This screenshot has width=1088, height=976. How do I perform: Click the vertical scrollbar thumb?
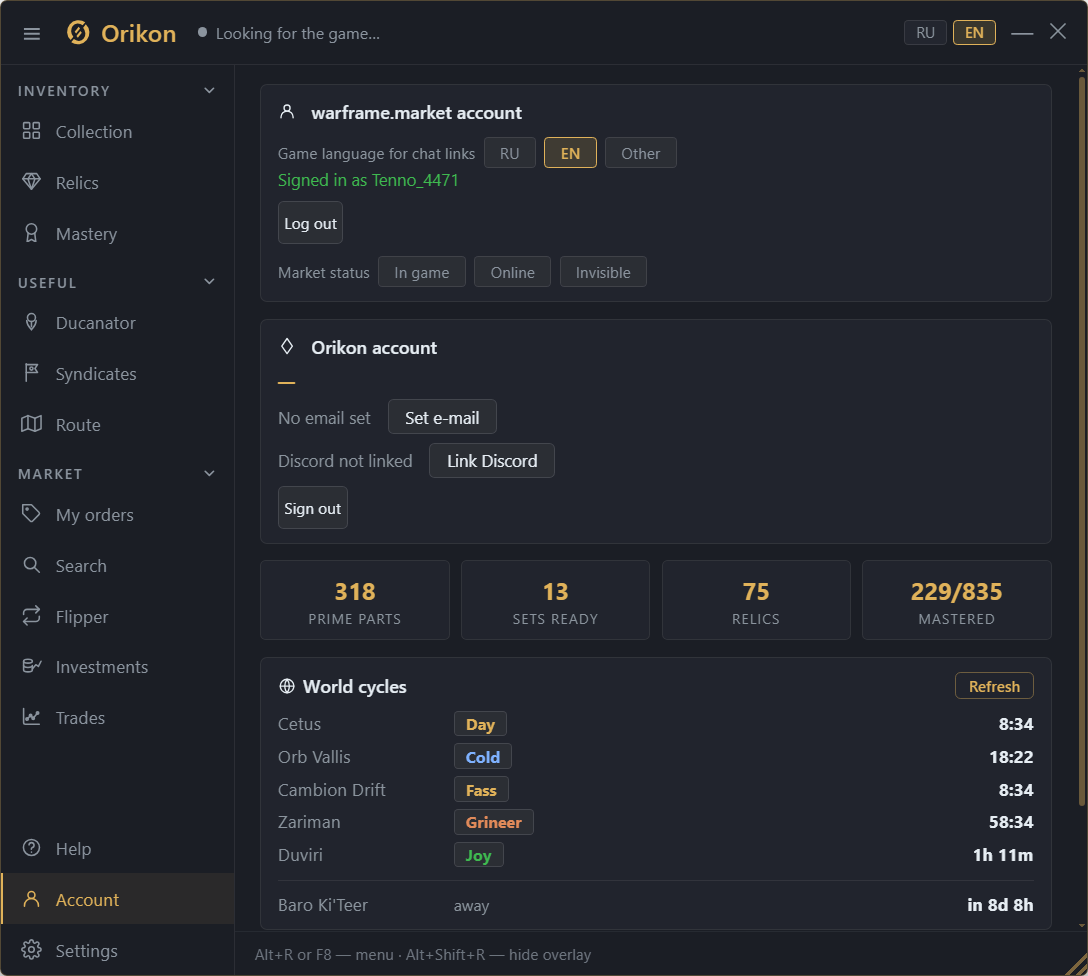tap(1082, 440)
